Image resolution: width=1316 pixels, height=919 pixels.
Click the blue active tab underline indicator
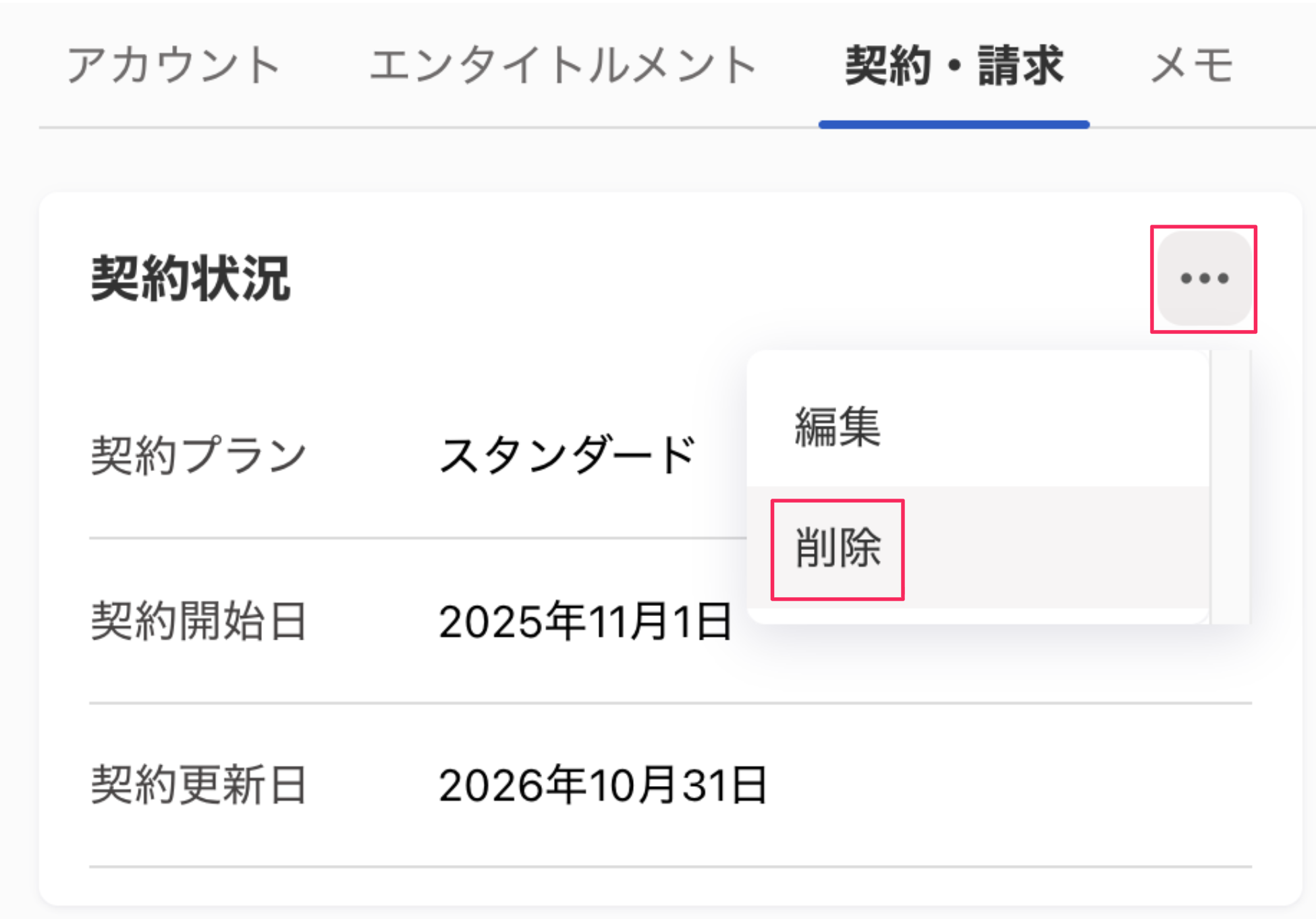[x=954, y=125]
